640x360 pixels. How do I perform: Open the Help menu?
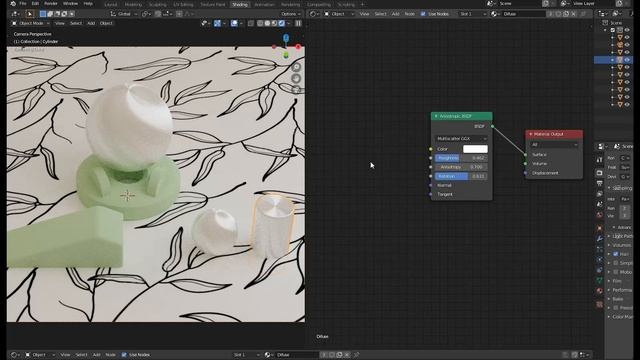tap(88, 4)
